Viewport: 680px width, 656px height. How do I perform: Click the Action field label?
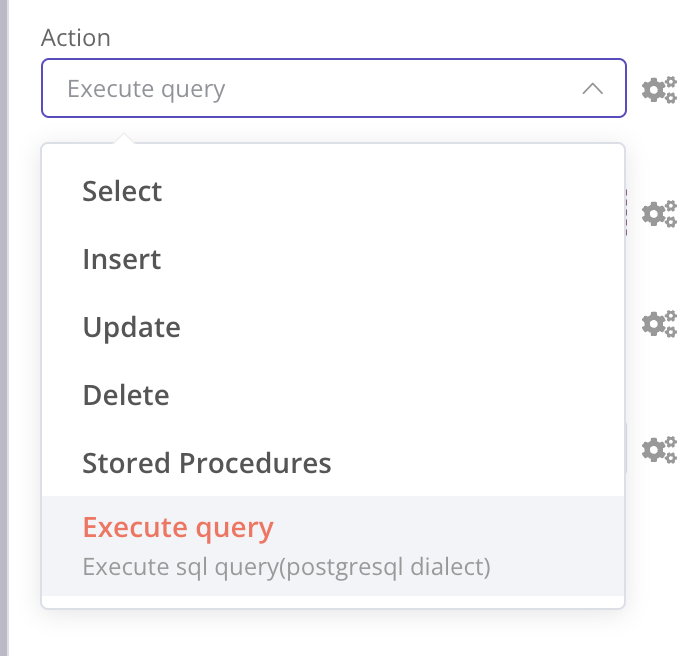click(76, 38)
